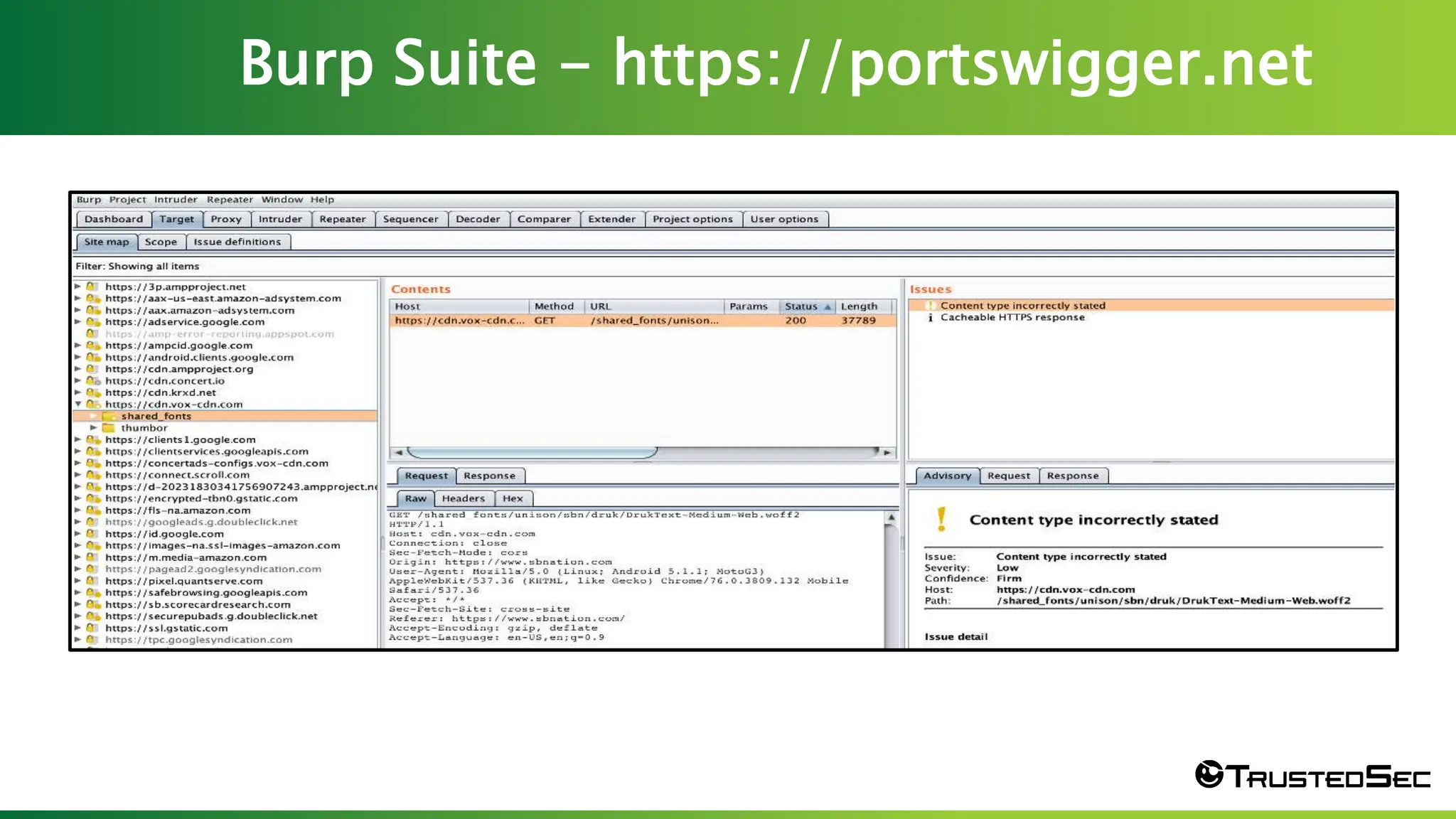The height and width of the screenshot is (819, 1456).
Task: Collapse the https://cdn.vox-cdn.com node
Action: [x=78, y=405]
